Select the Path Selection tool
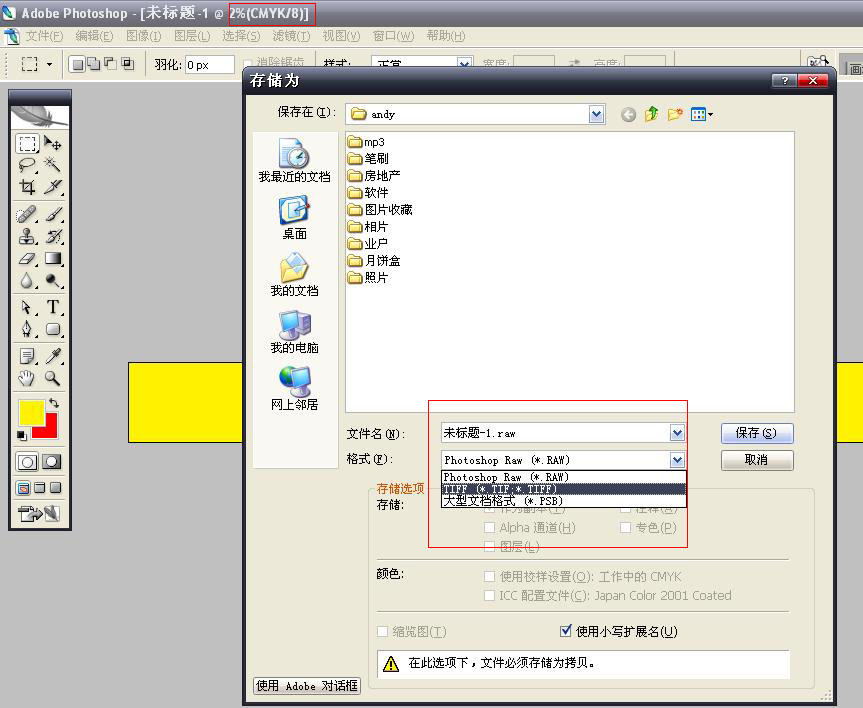Image resolution: width=863 pixels, height=708 pixels. point(27,307)
